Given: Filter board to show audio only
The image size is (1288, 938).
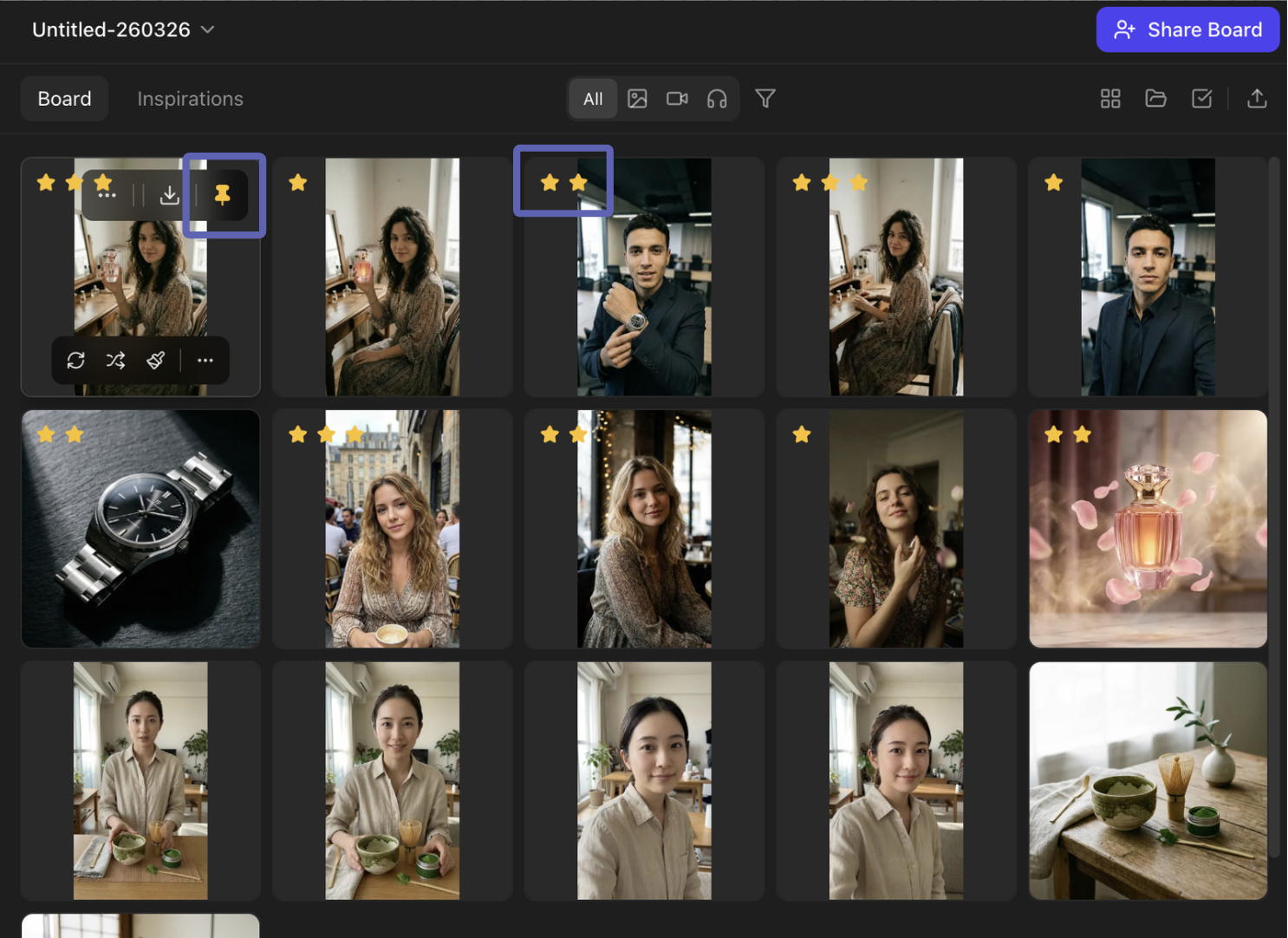Looking at the screenshot, I should (717, 99).
